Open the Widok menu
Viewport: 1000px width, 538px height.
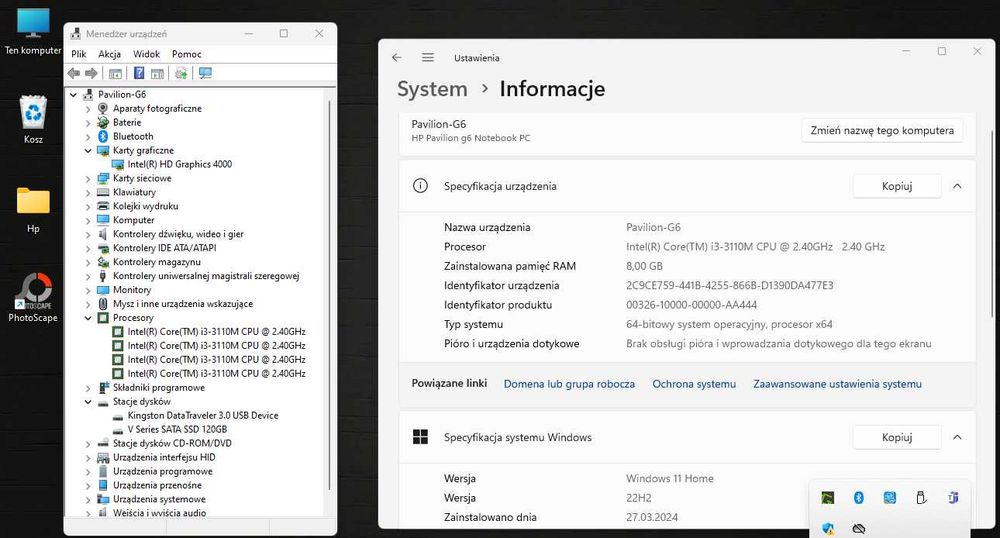pos(146,54)
